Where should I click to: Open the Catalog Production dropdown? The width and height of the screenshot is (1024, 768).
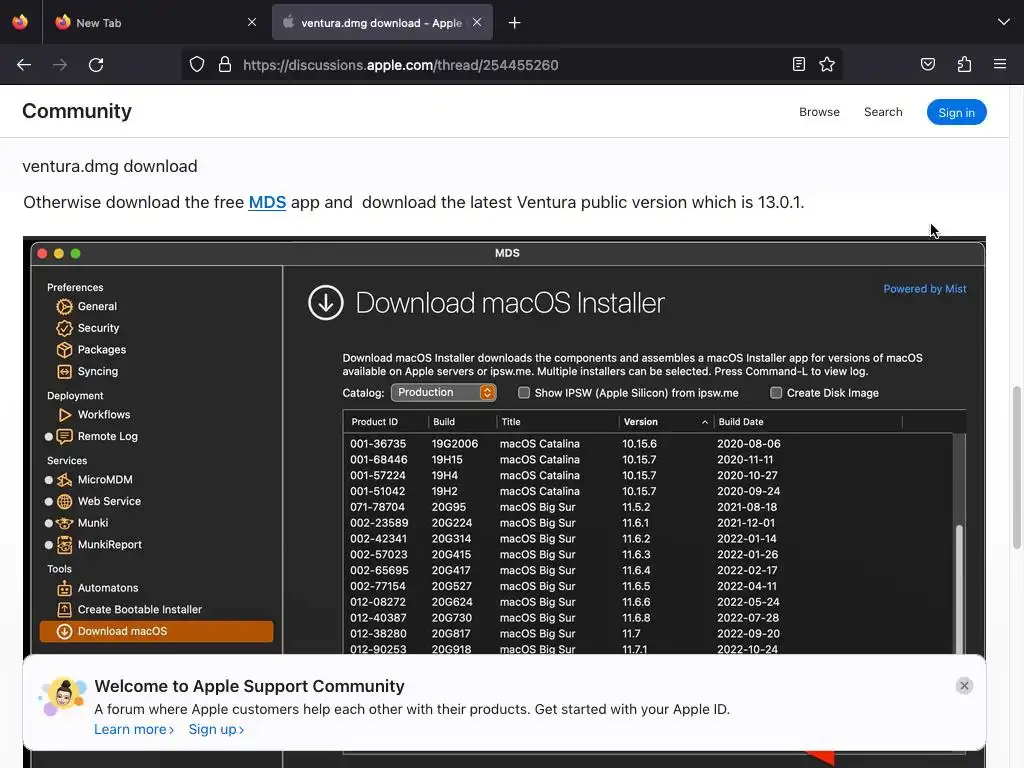(443, 392)
